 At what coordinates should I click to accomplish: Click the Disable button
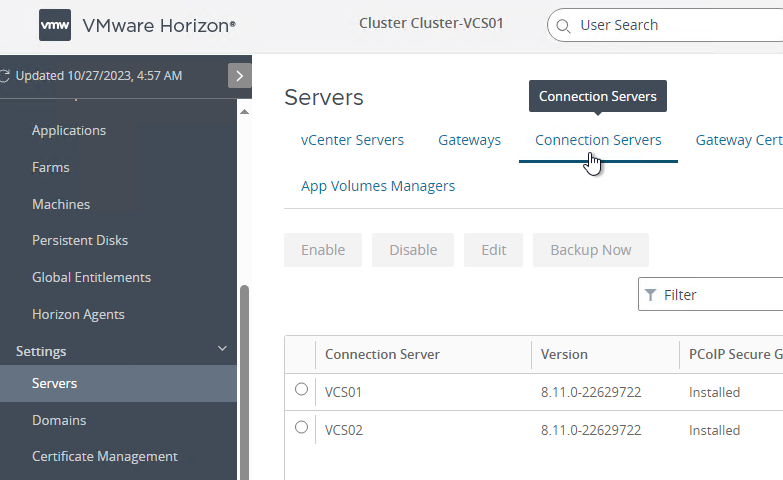(x=413, y=250)
